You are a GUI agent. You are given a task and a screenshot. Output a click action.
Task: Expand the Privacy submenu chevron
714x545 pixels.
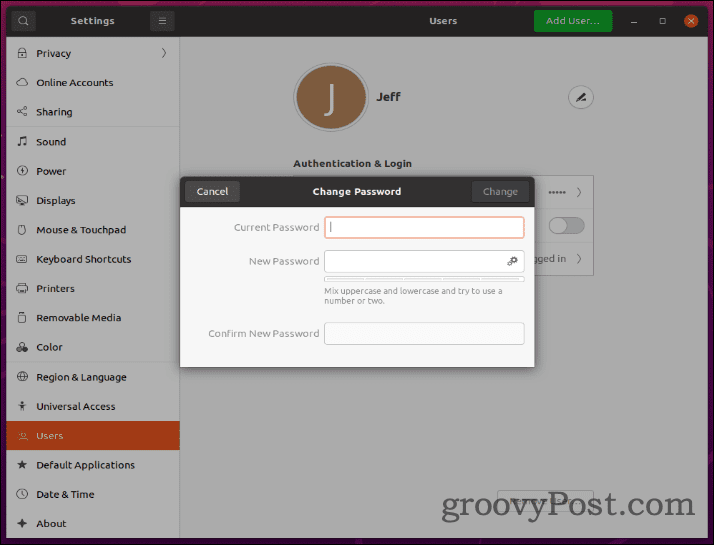(x=164, y=53)
